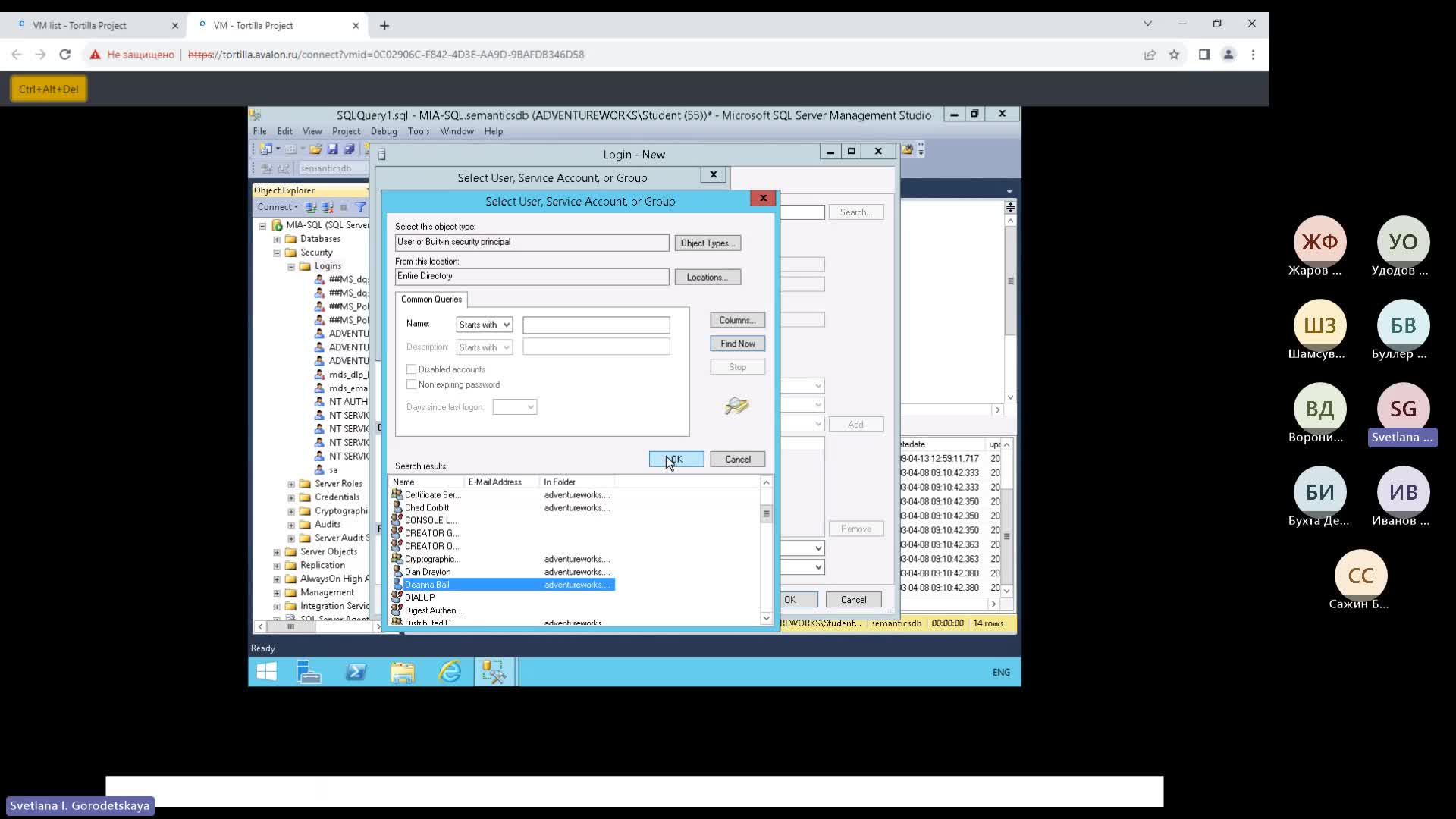Screen dimensions: 1456x819
Task: Open the Windows Start button
Action: (266, 672)
